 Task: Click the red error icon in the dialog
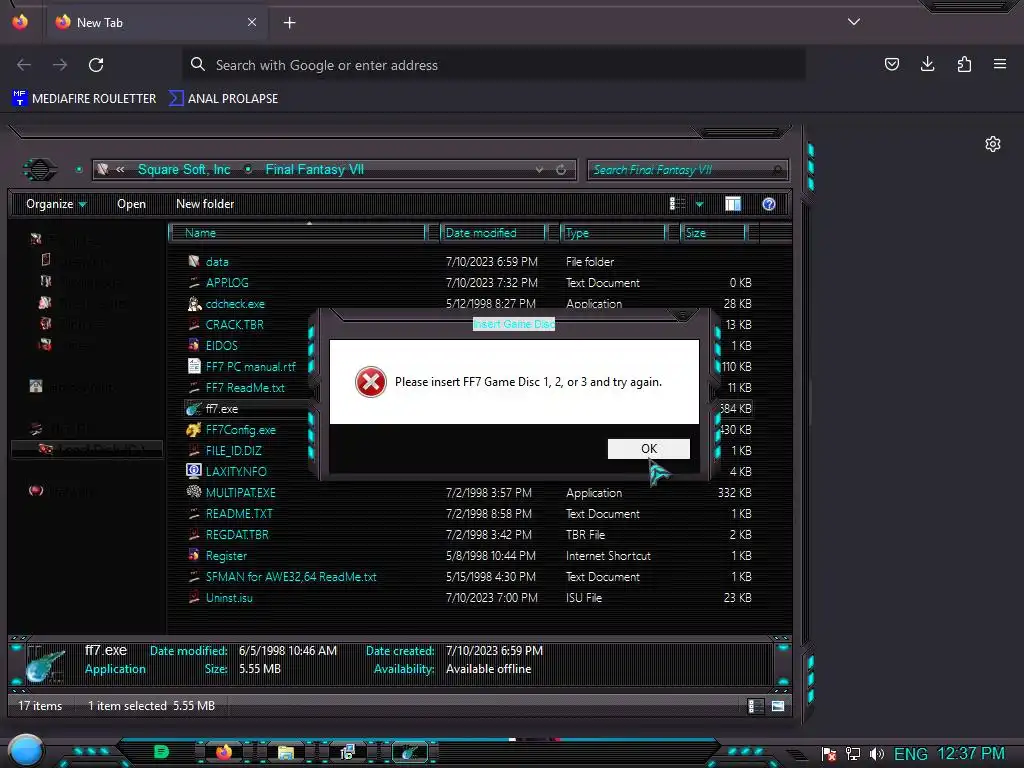click(370, 382)
